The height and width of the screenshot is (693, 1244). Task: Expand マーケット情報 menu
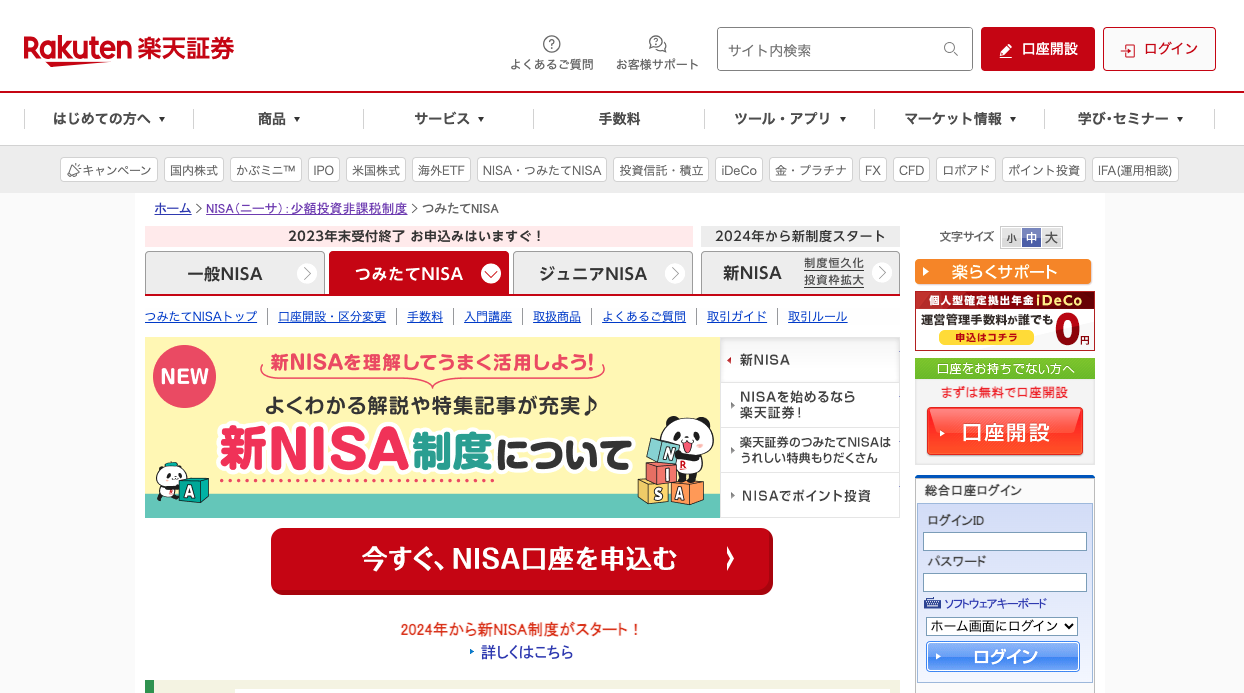(960, 118)
